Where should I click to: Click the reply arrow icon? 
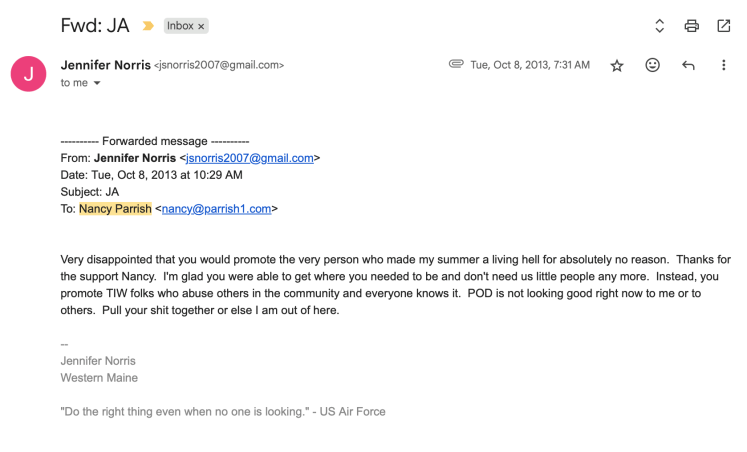pyautogui.click(x=688, y=65)
